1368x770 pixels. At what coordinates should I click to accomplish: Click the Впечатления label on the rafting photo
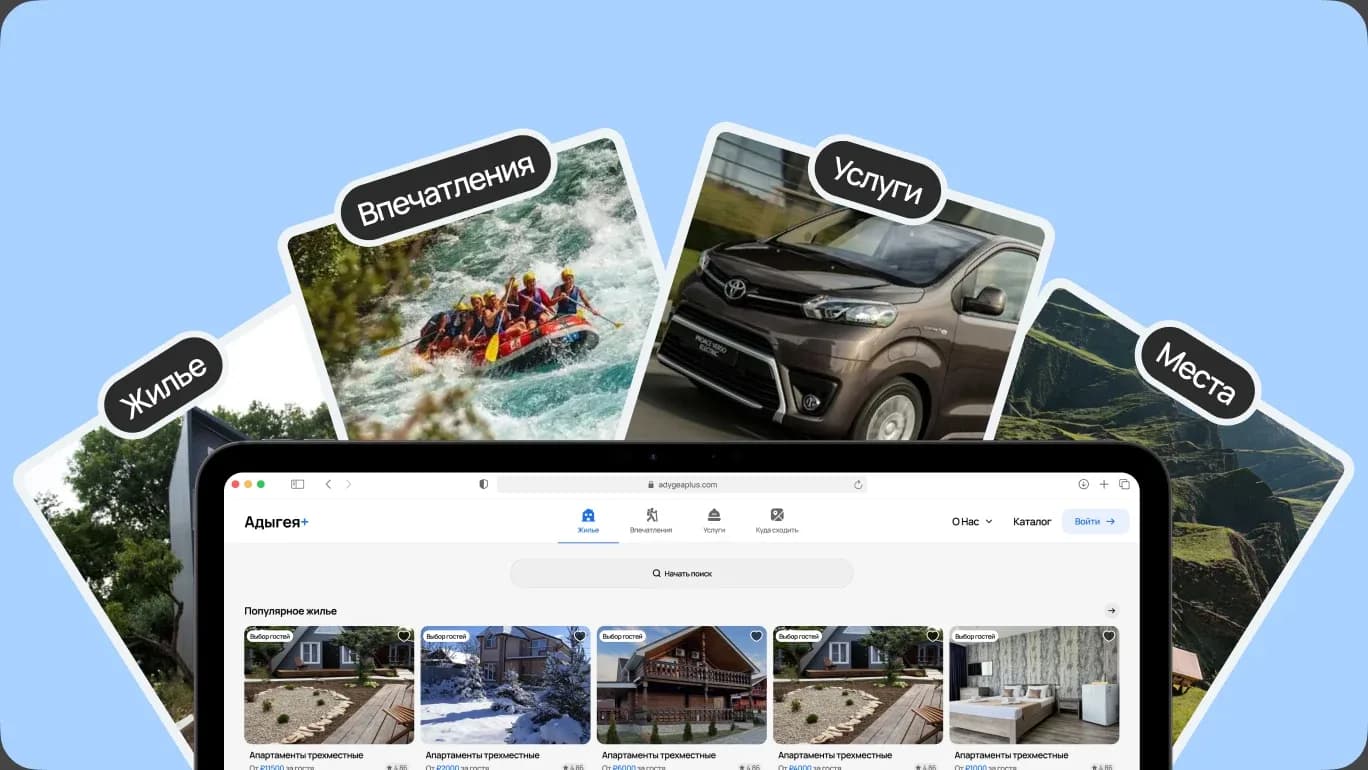point(446,187)
